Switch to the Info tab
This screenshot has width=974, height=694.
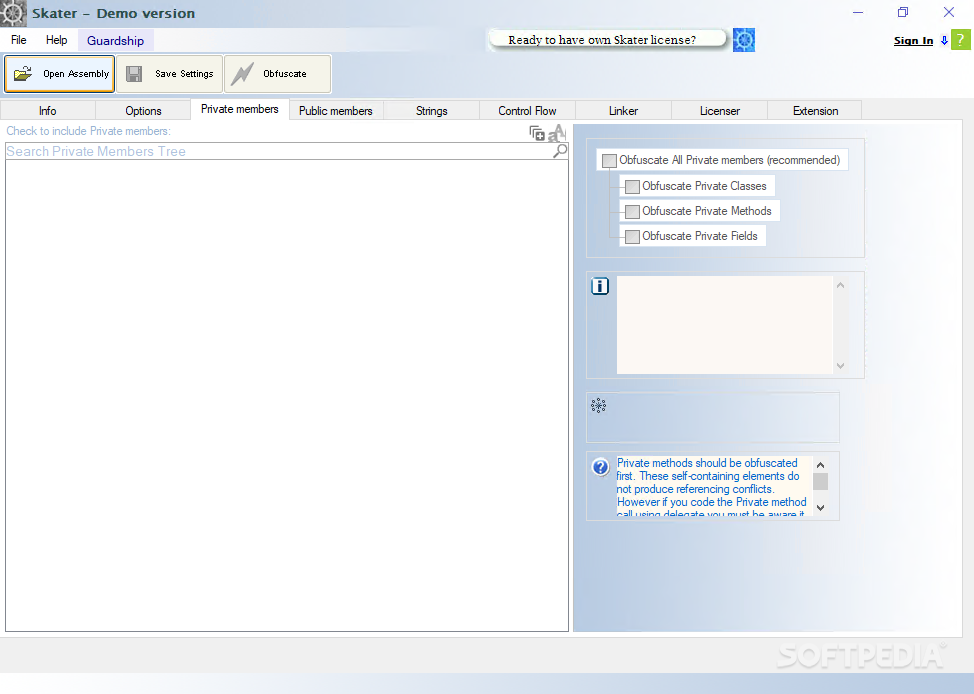tap(48, 111)
